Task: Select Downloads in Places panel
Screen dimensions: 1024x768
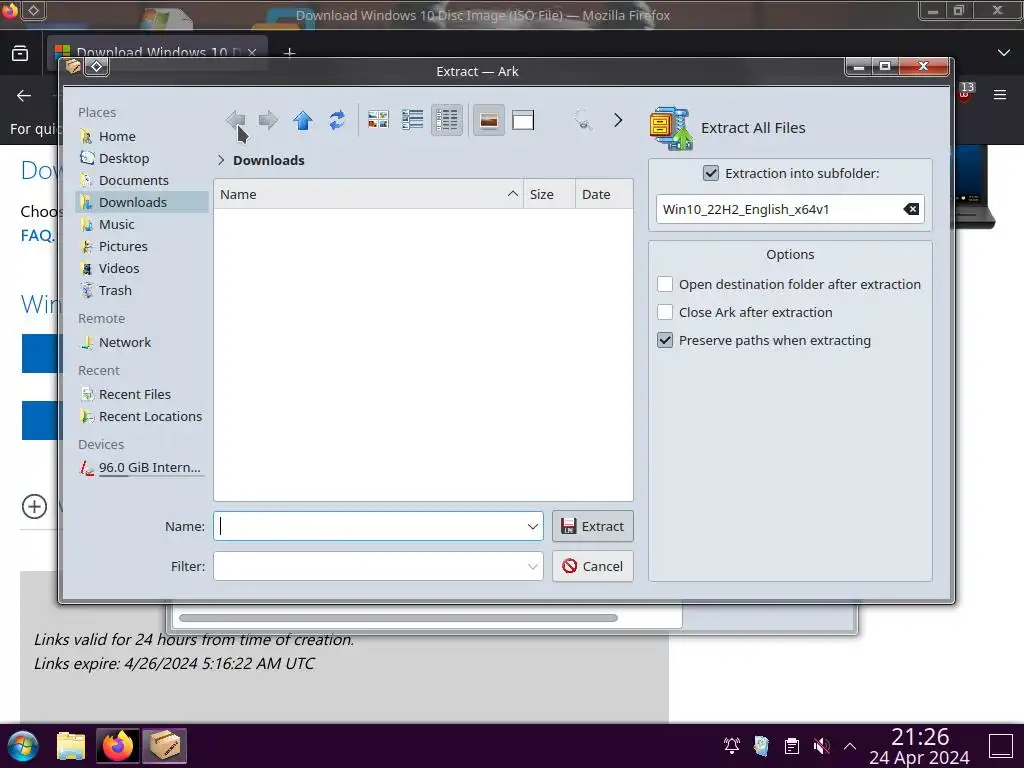Action: click(x=142, y=202)
